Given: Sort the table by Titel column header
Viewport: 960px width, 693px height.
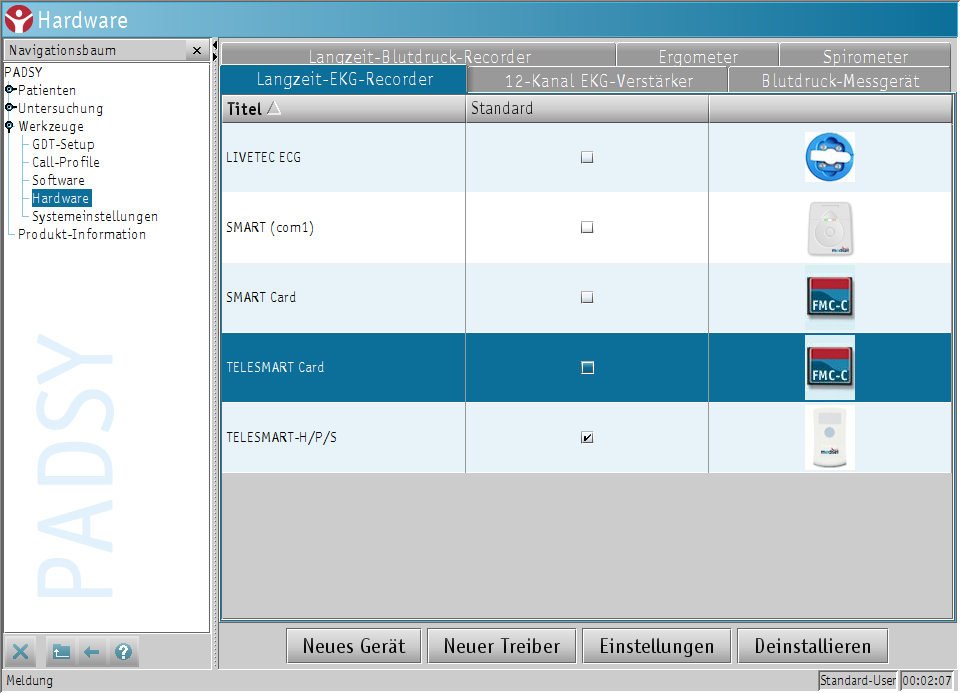Looking at the screenshot, I should pyautogui.click(x=243, y=108).
